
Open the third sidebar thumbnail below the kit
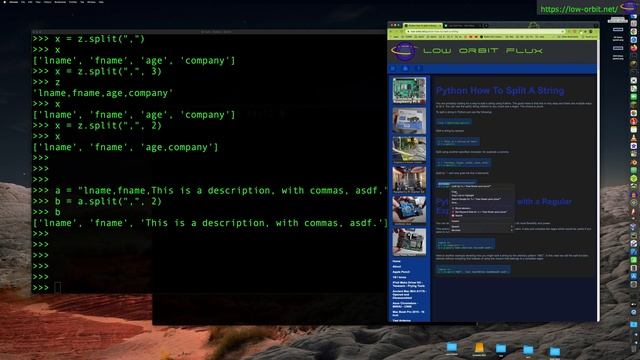409,150
